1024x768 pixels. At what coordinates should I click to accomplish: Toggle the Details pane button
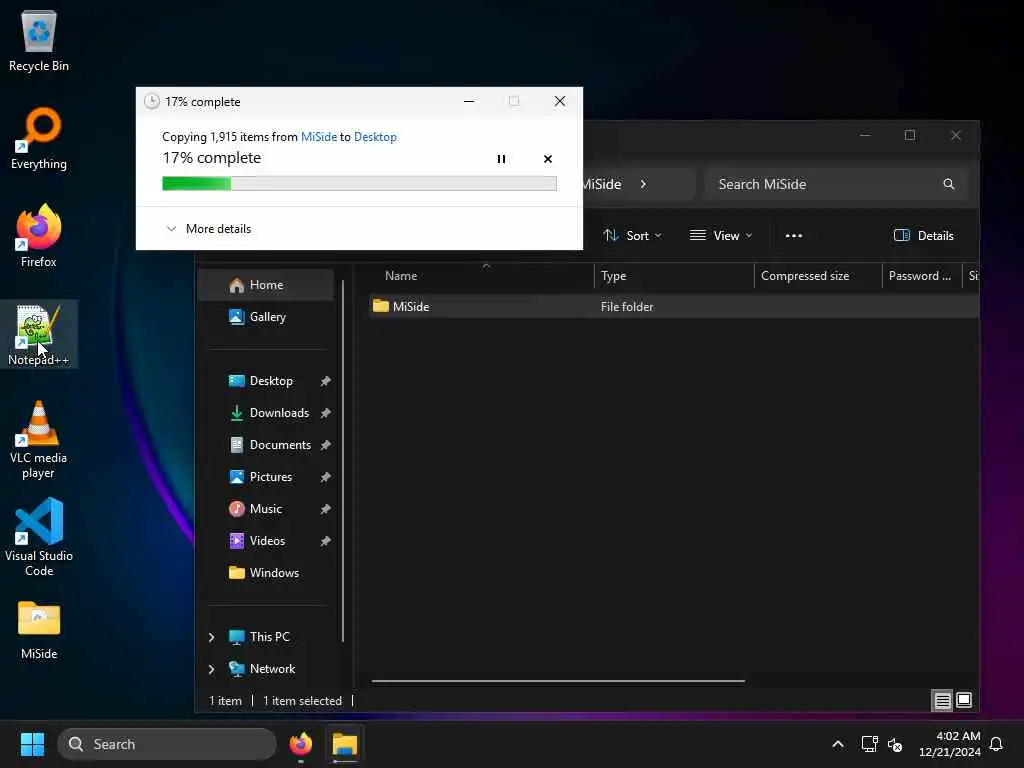pos(923,236)
